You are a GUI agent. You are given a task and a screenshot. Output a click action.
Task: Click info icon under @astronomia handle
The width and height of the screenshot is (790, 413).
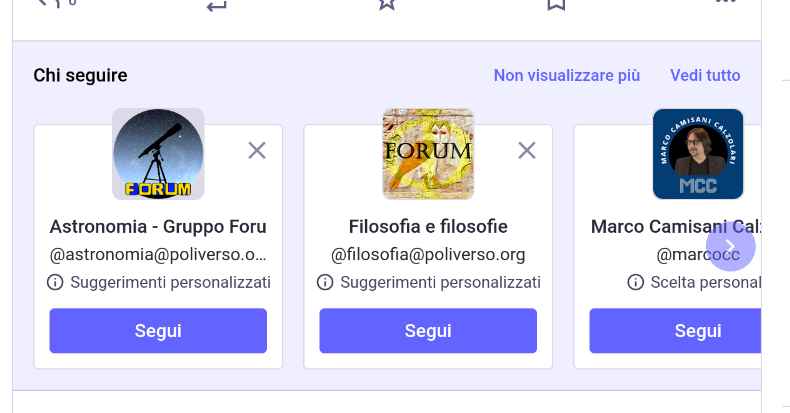[55, 282]
